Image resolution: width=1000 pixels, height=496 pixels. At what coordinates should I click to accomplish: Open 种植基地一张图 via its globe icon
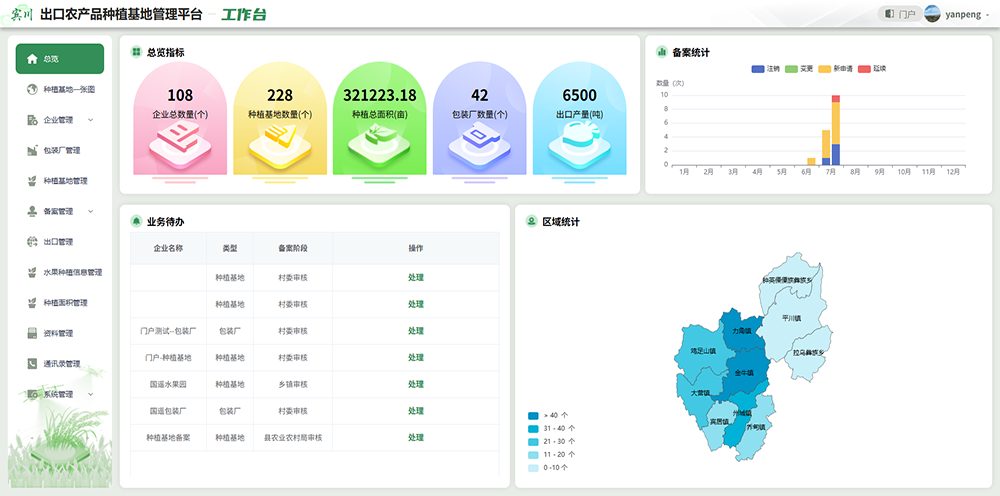coord(32,90)
